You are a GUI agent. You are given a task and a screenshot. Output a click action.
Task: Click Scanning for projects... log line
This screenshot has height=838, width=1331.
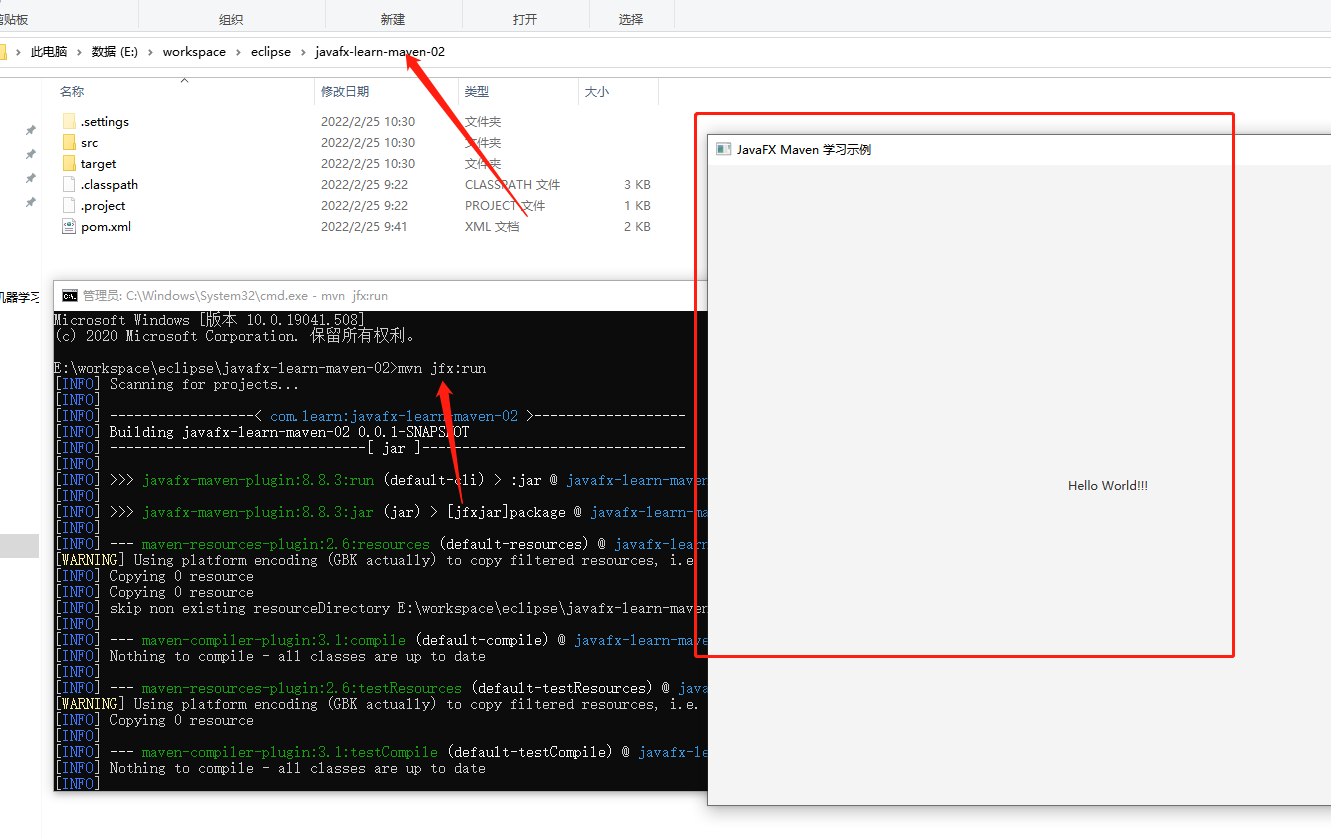point(204,384)
